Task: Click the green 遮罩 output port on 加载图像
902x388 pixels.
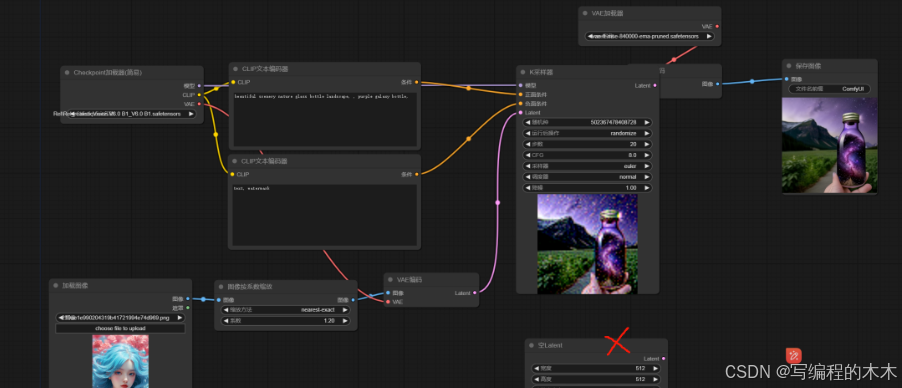Action: click(188, 308)
